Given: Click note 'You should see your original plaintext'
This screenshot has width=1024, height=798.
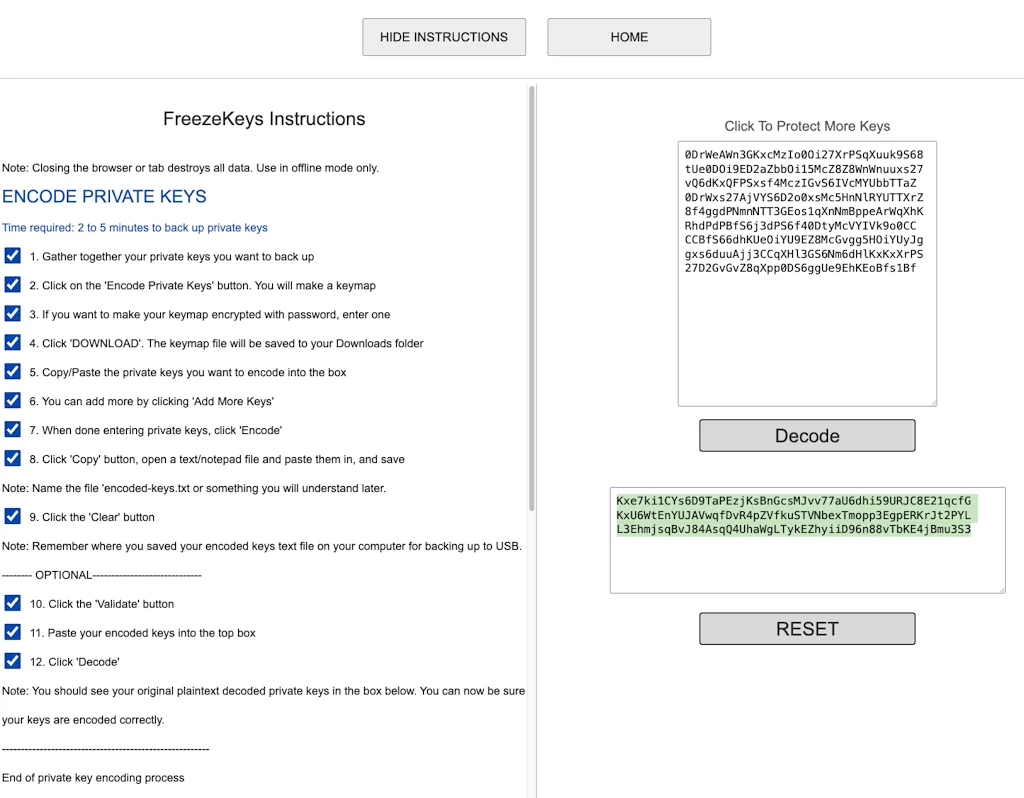Looking at the screenshot, I should (263, 691).
